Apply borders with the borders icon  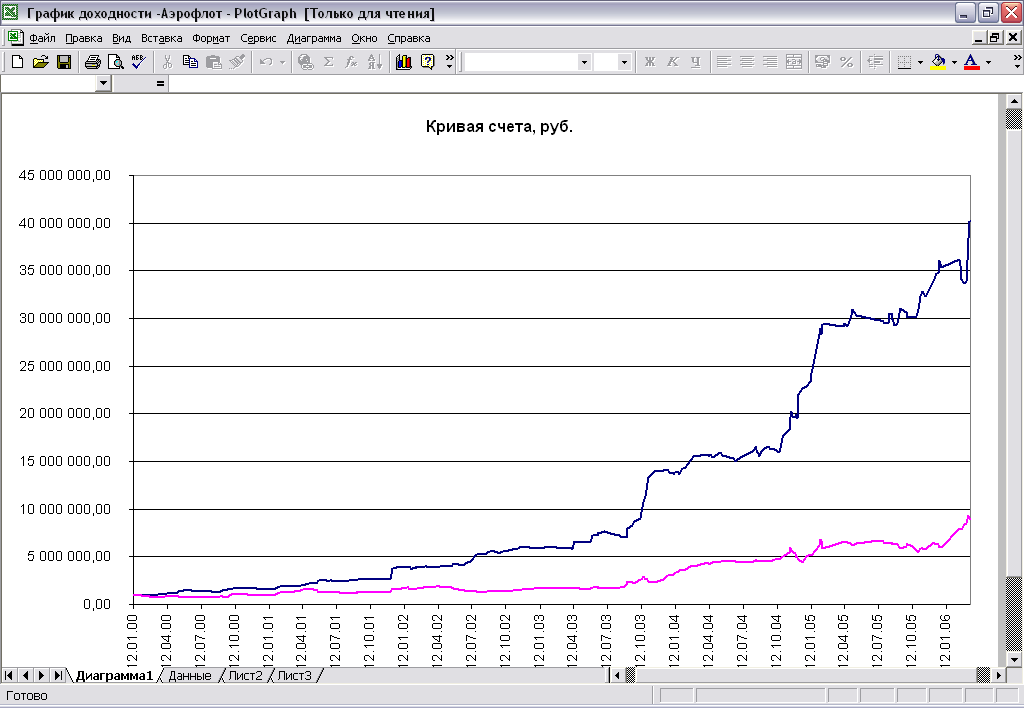904,62
